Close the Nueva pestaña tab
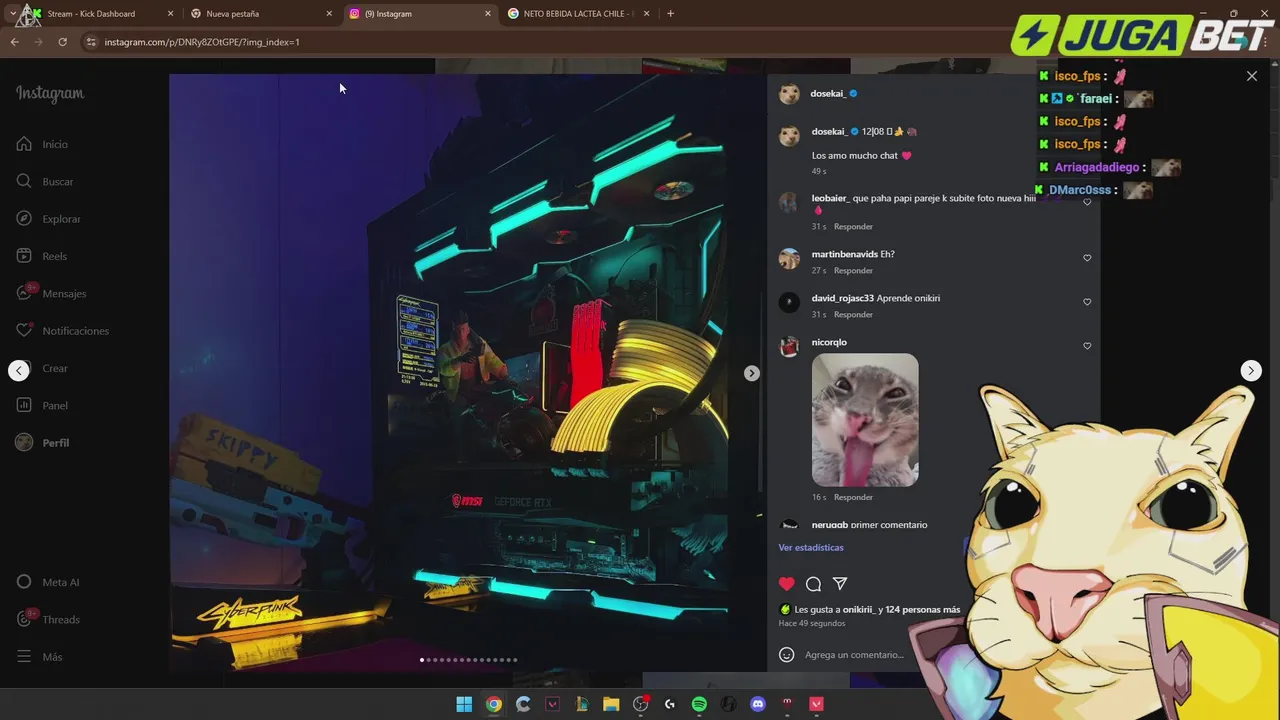 pos(329,14)
